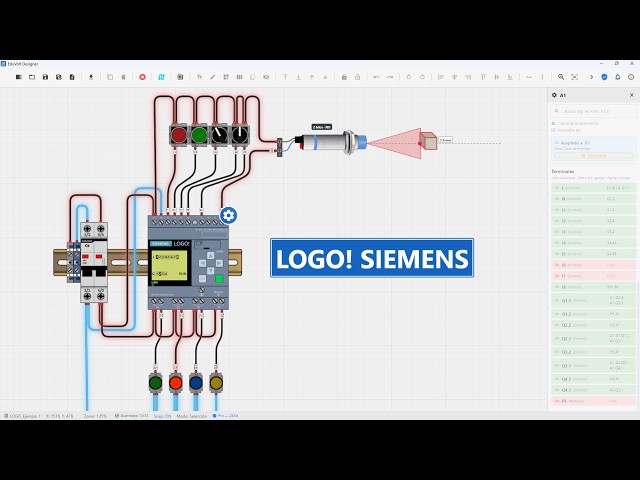Toggle Snap ON in the status bar
640x480 pixels.
tap(162, 416)
